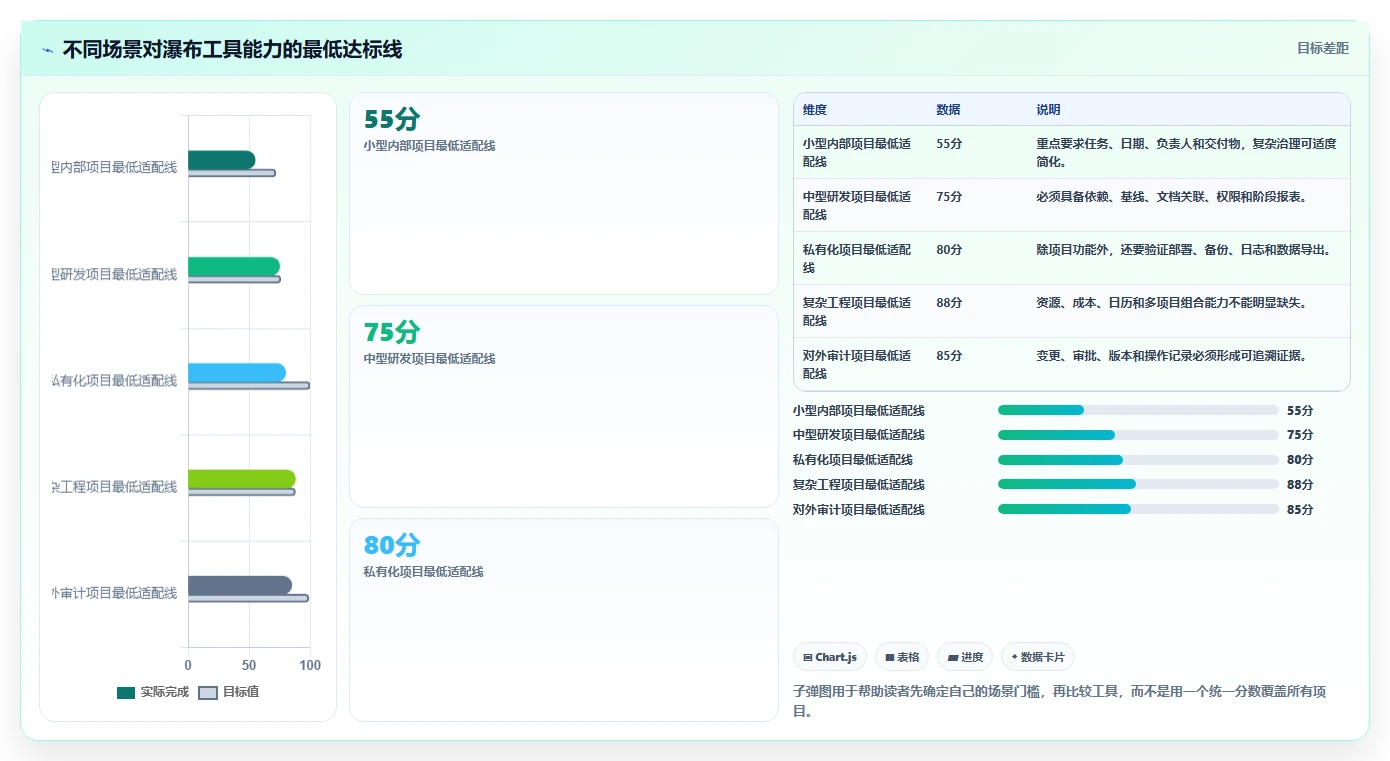
Task: Toggle the 目标值 legend entry
Action: [x=229, y=692]
